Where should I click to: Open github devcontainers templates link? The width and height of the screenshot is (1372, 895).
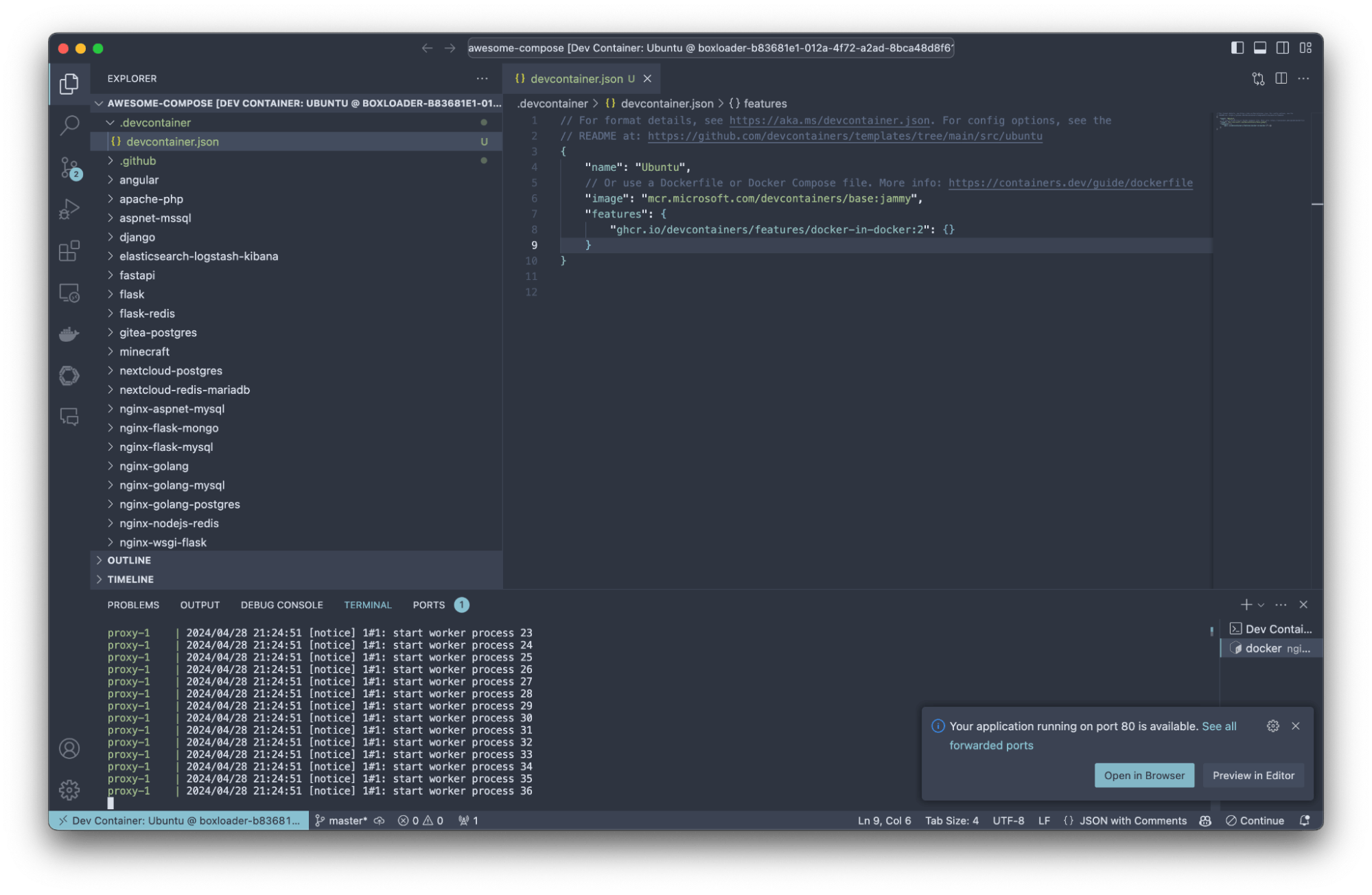coord(844,137)
